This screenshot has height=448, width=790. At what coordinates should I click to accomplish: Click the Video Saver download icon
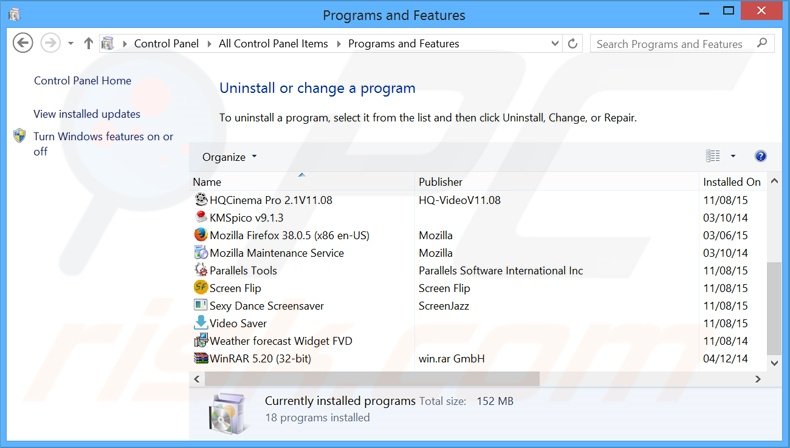click(x=201, y=323)
